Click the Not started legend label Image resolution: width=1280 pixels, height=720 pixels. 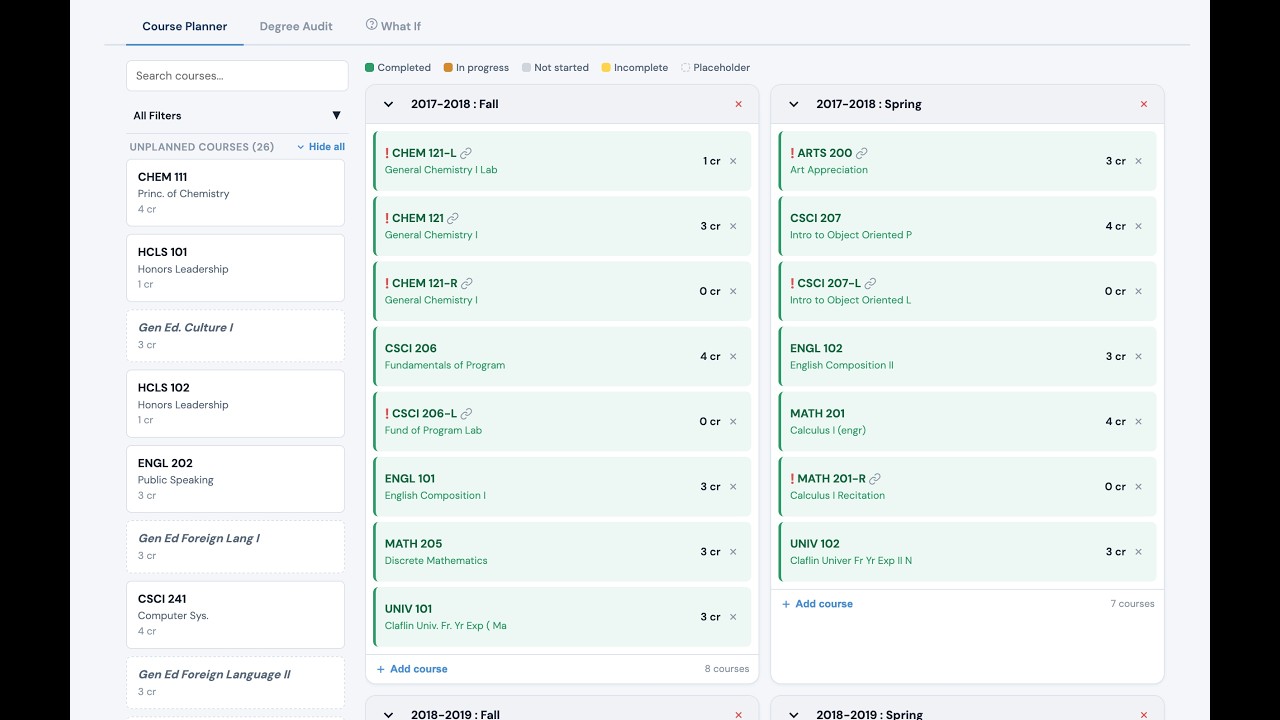[x=561, y=68]
